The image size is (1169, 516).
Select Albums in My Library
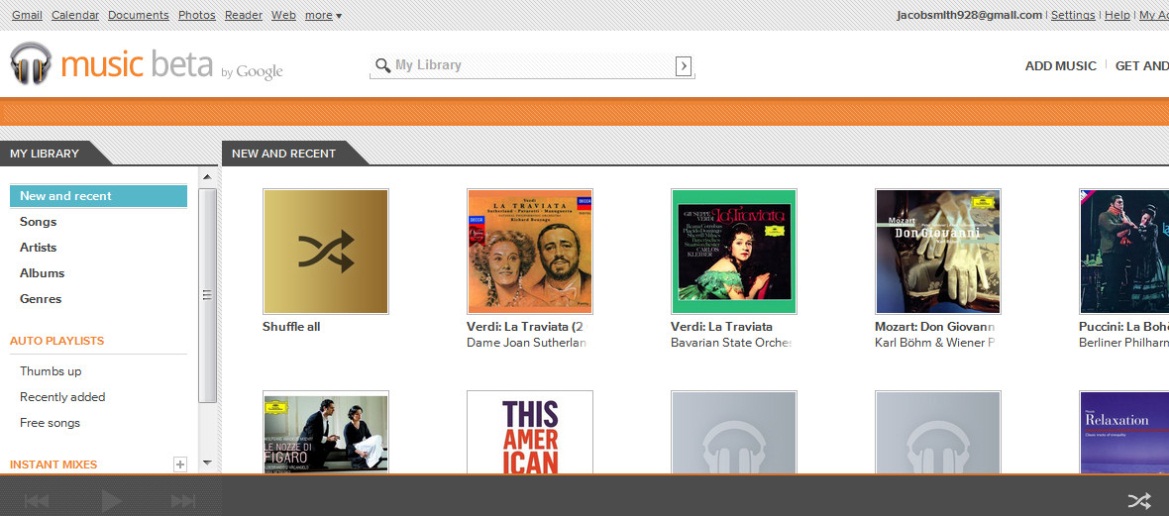tap(42, 273)
